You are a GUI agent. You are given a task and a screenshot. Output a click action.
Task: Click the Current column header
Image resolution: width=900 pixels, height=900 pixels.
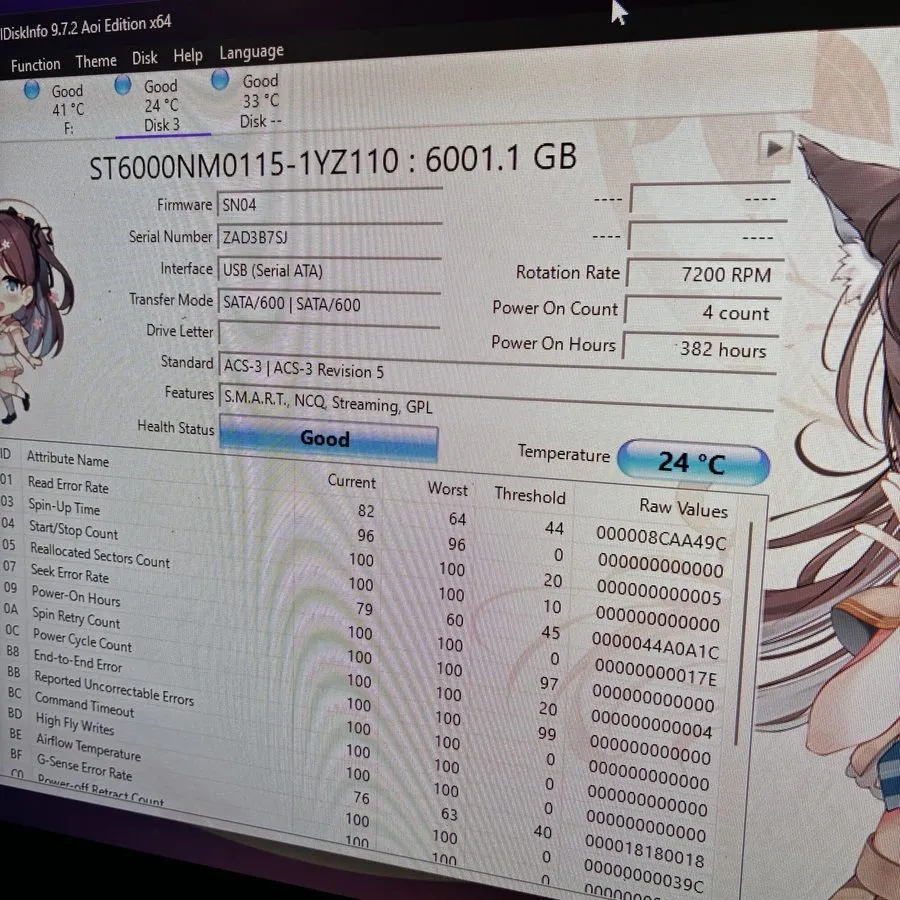(x=351, y=481)
